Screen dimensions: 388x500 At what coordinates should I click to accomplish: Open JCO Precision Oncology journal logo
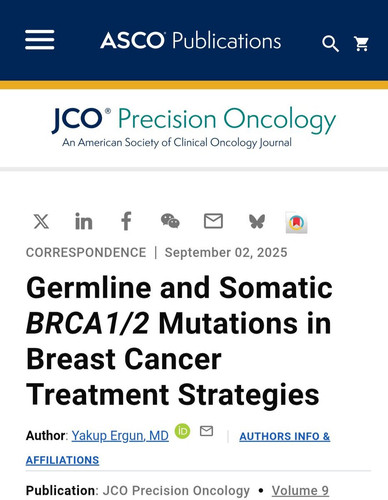click(193, 127)
